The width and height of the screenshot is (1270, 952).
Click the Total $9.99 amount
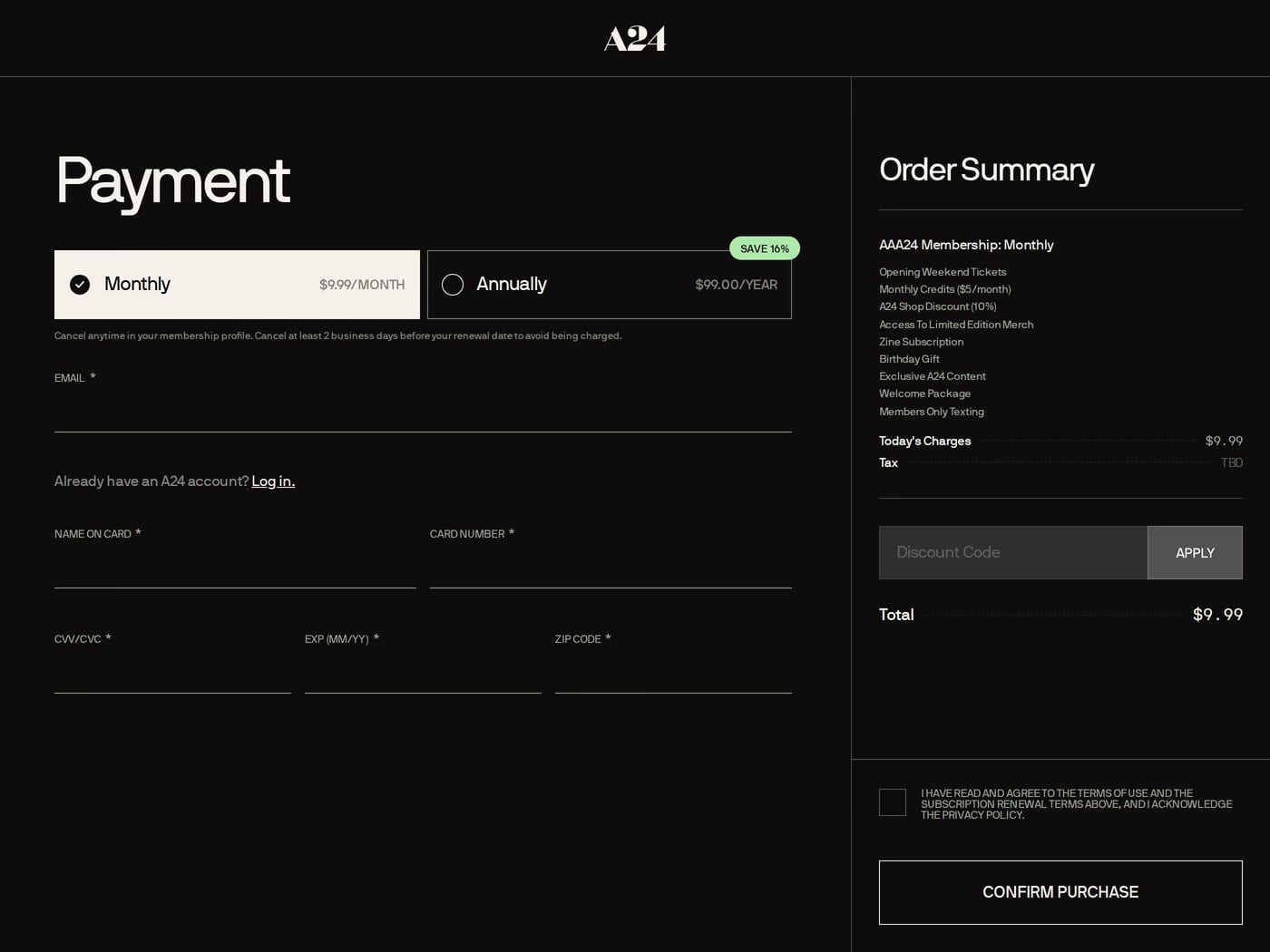[1217, 615]
